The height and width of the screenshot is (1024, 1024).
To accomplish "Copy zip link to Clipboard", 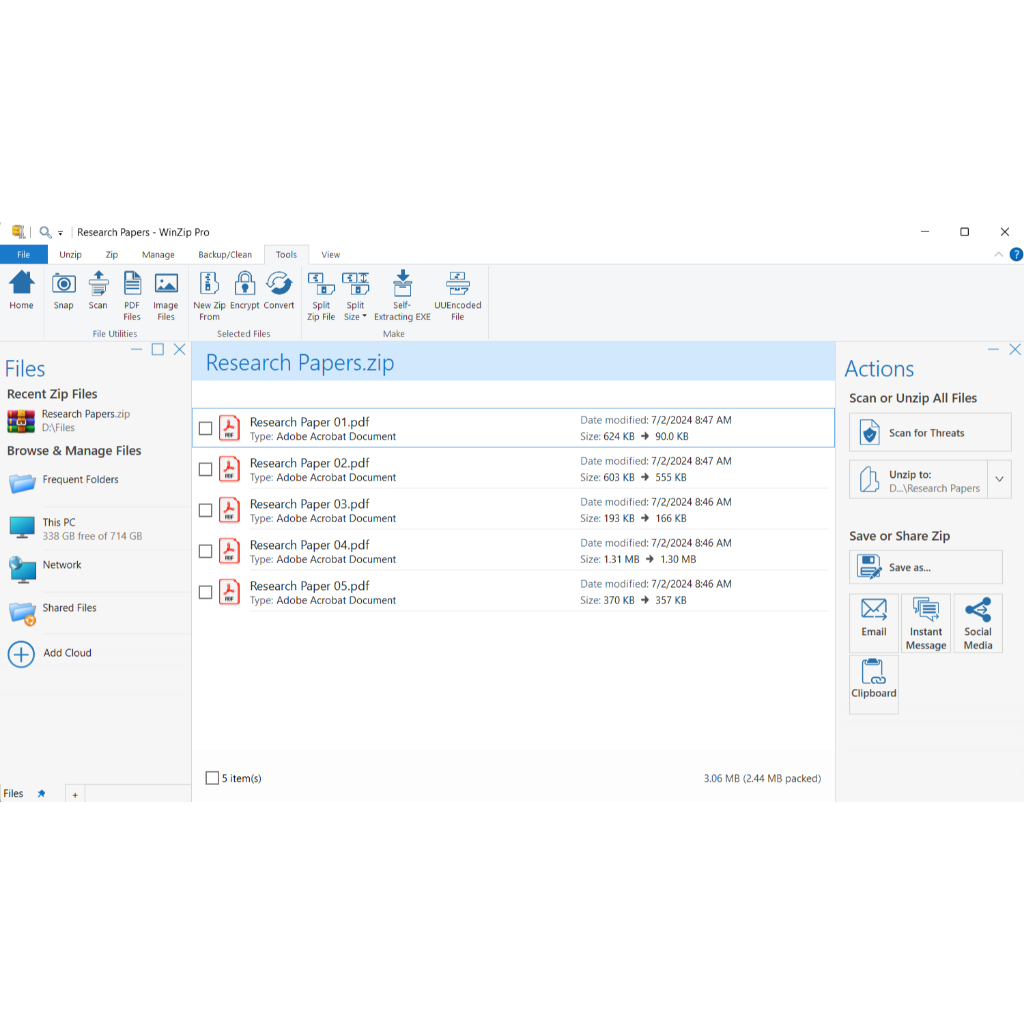I will coord(874,680).
